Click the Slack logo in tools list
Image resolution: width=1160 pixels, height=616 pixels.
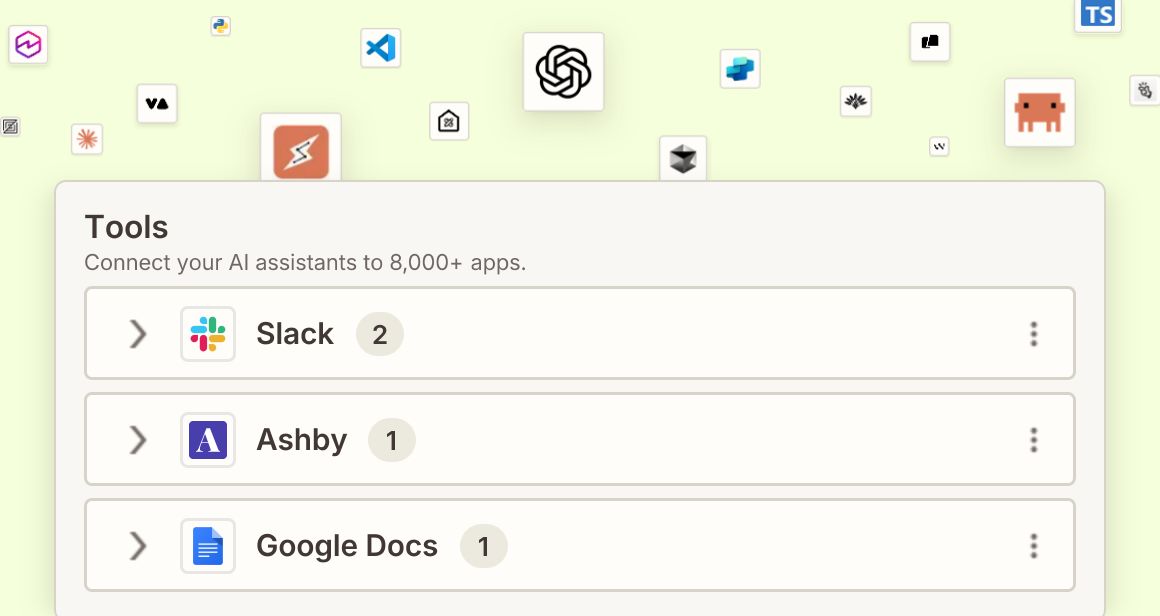pos(208,334)
